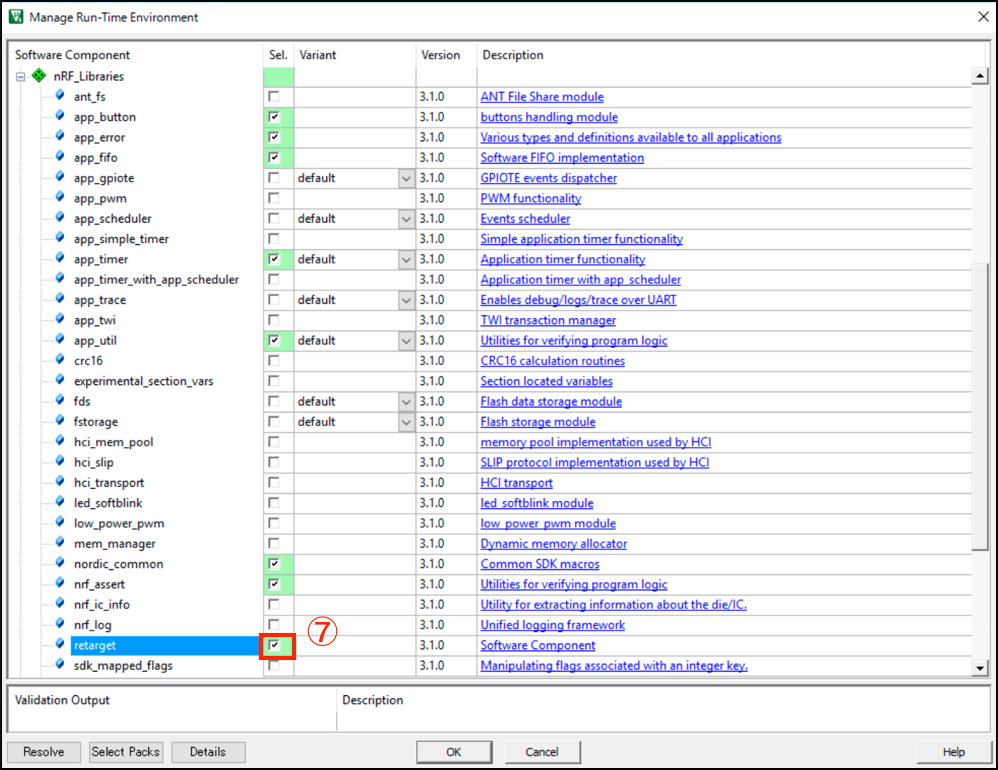The height and width of the screenshot is (770, 998).
Task: Click the Select Packs button
Action: [x=126, y=752]
